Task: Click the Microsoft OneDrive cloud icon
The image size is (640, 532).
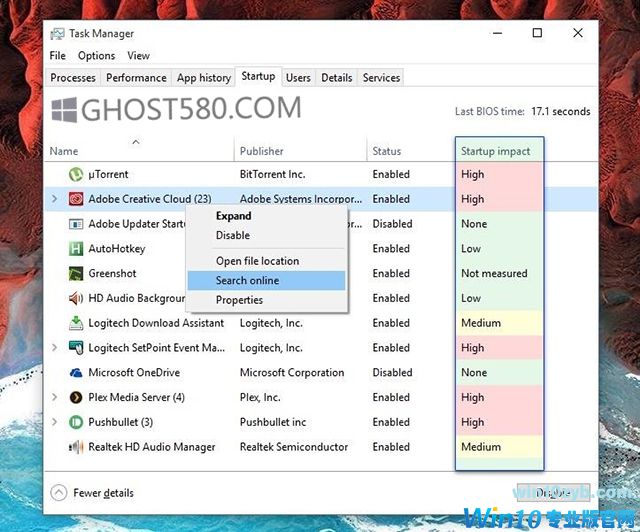Action: [76, 373]
